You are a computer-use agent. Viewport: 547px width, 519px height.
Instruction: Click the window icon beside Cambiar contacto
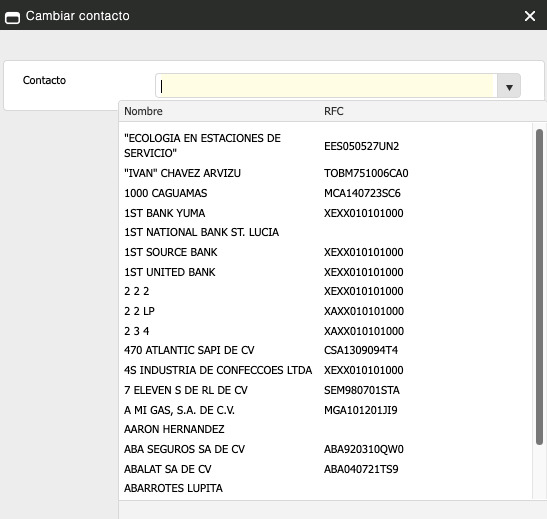tap(13, 17)
